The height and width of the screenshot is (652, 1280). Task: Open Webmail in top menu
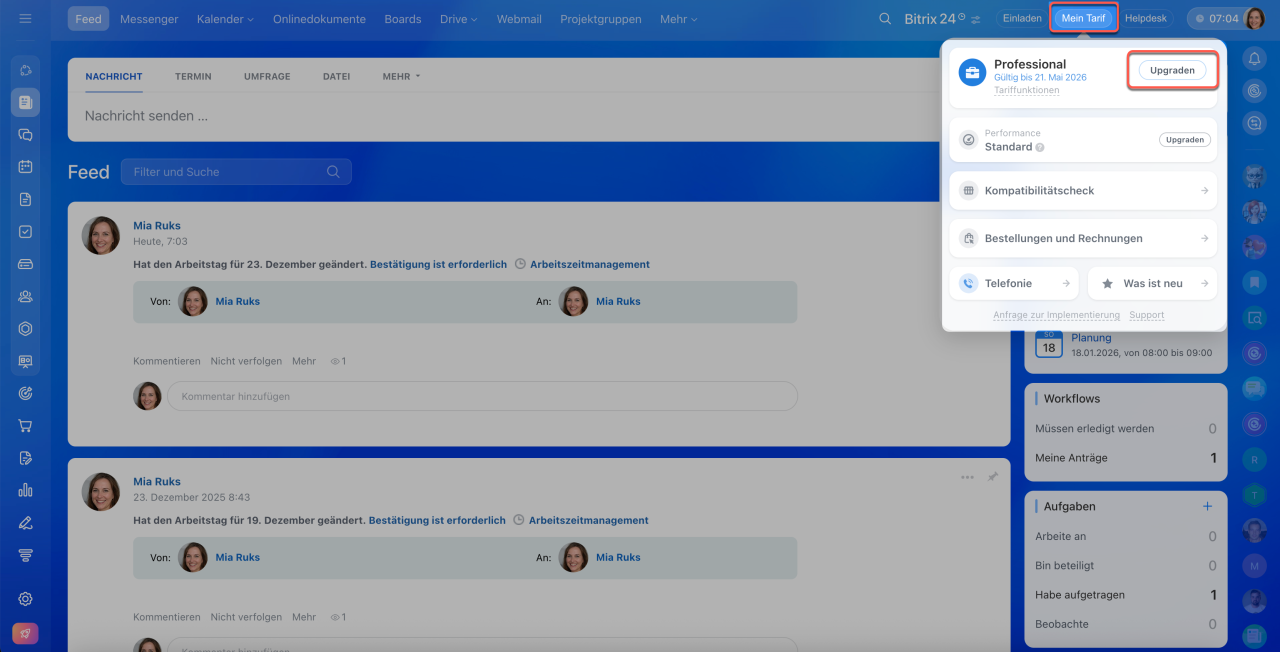pos(519,19)
